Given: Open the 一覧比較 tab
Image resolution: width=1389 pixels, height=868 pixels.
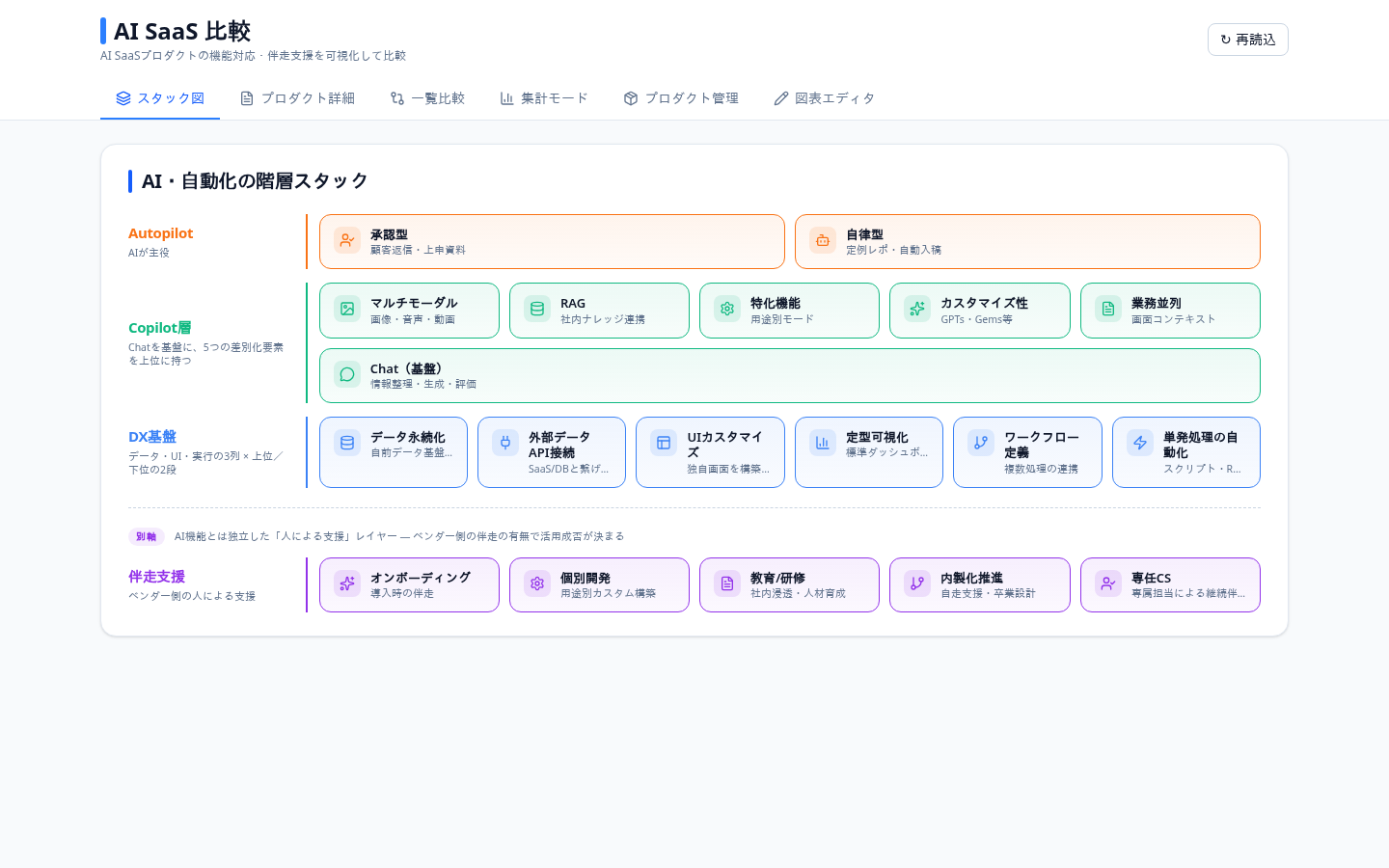Looking at the screenshot, I should pyautogui.click(x=427, y=98).
